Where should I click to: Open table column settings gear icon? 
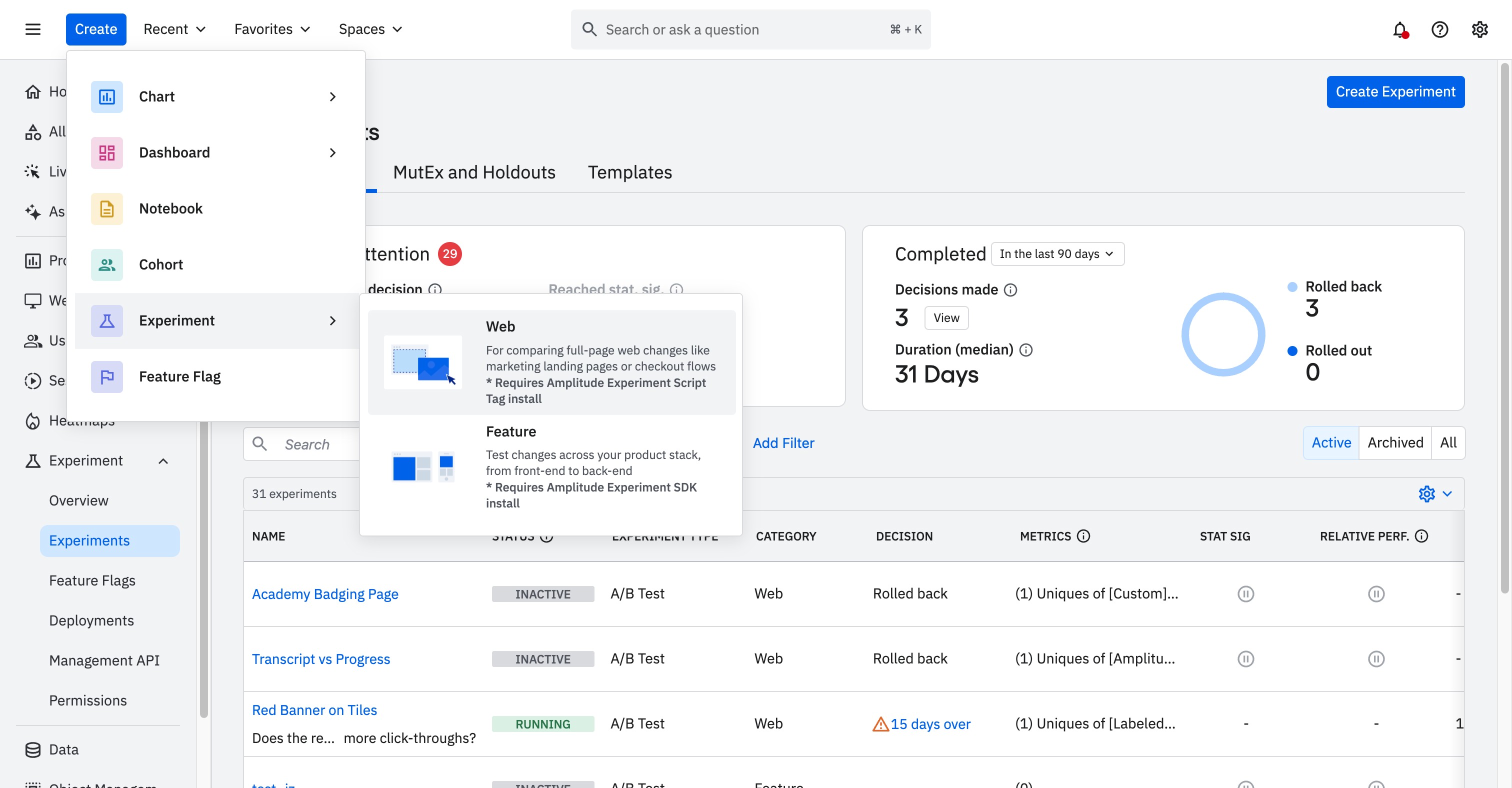click(1426, 493)
